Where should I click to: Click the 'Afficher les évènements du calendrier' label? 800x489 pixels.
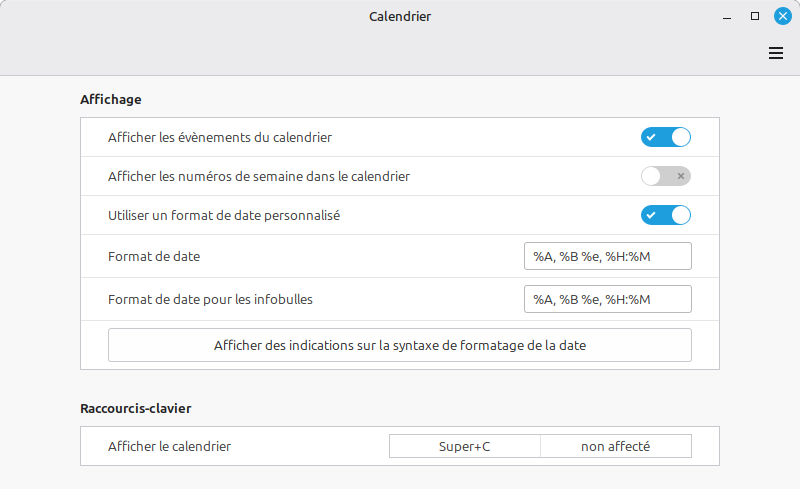pos(220,137)
